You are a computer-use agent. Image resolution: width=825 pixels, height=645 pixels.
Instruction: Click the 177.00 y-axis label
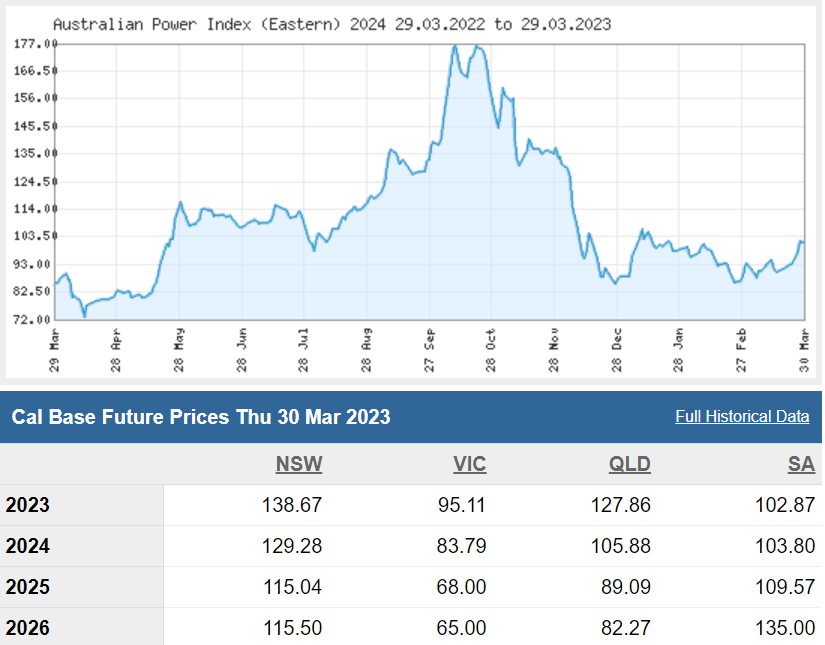point(33,44)
